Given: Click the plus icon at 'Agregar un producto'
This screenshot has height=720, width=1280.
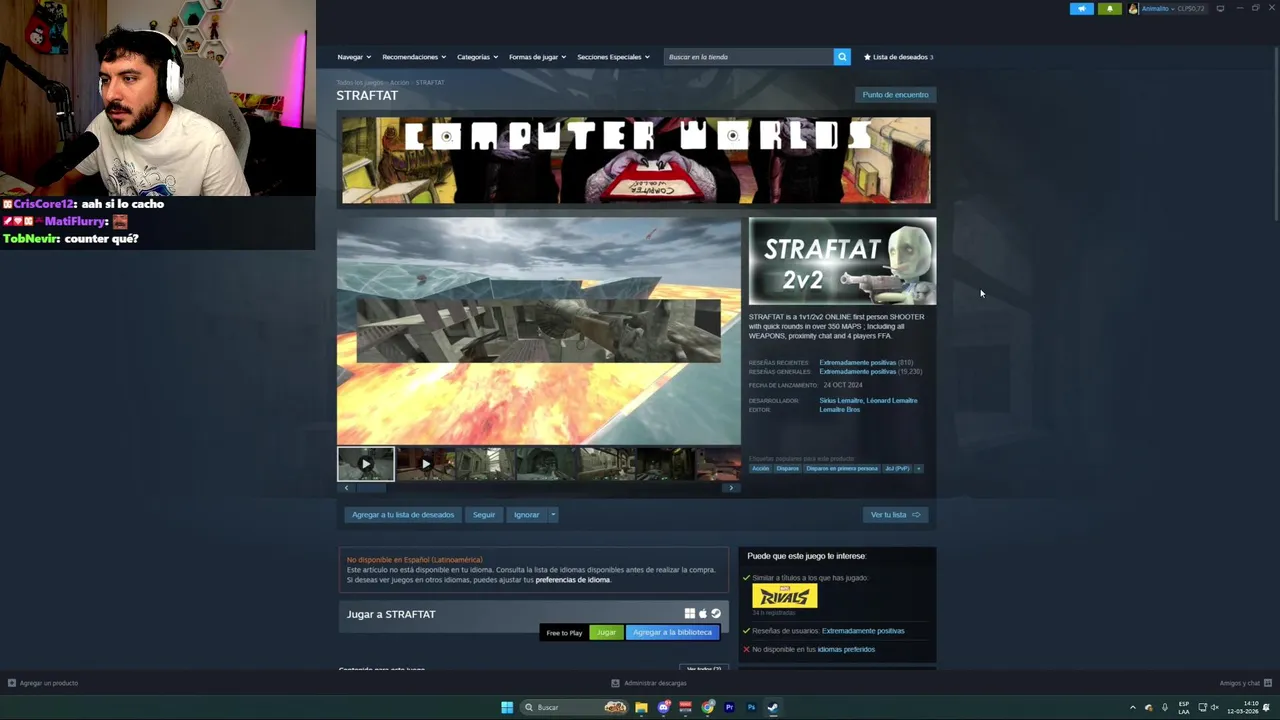Looking at the screenshot, I should pos(12,683).
